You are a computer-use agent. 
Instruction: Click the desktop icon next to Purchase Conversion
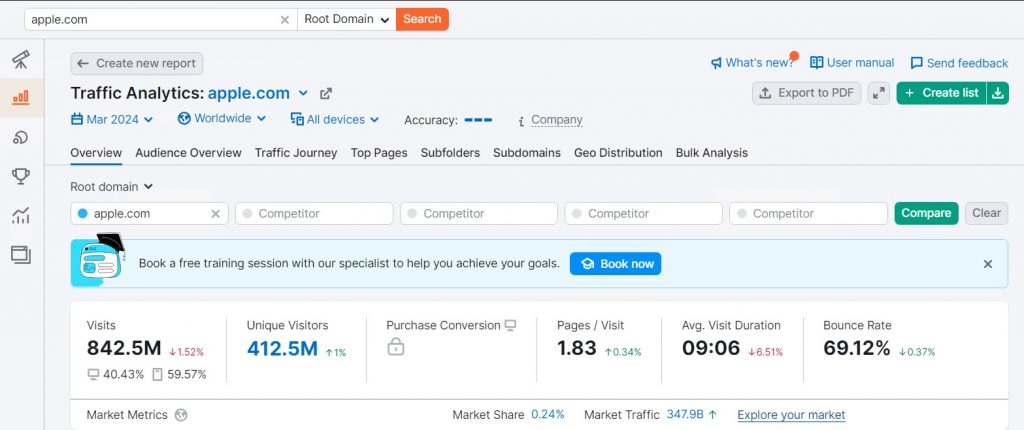[510, 325]
